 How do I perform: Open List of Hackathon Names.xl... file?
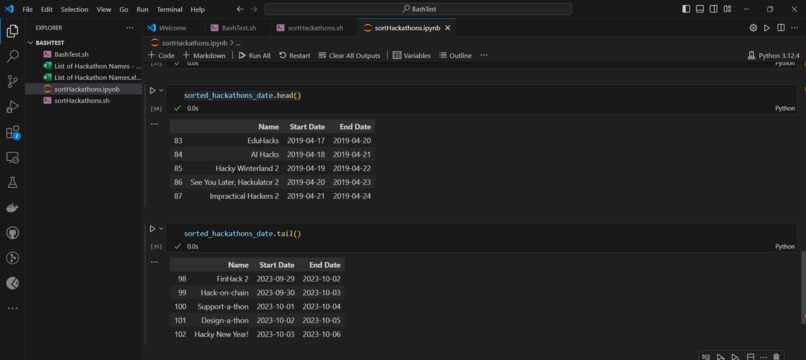pos(84,78)
